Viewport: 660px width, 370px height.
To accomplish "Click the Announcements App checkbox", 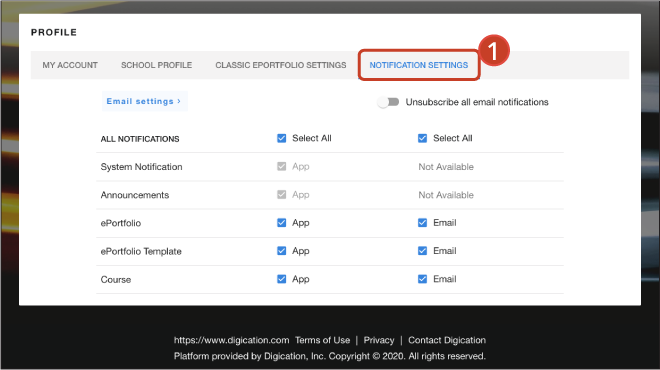I will [282, 194].
